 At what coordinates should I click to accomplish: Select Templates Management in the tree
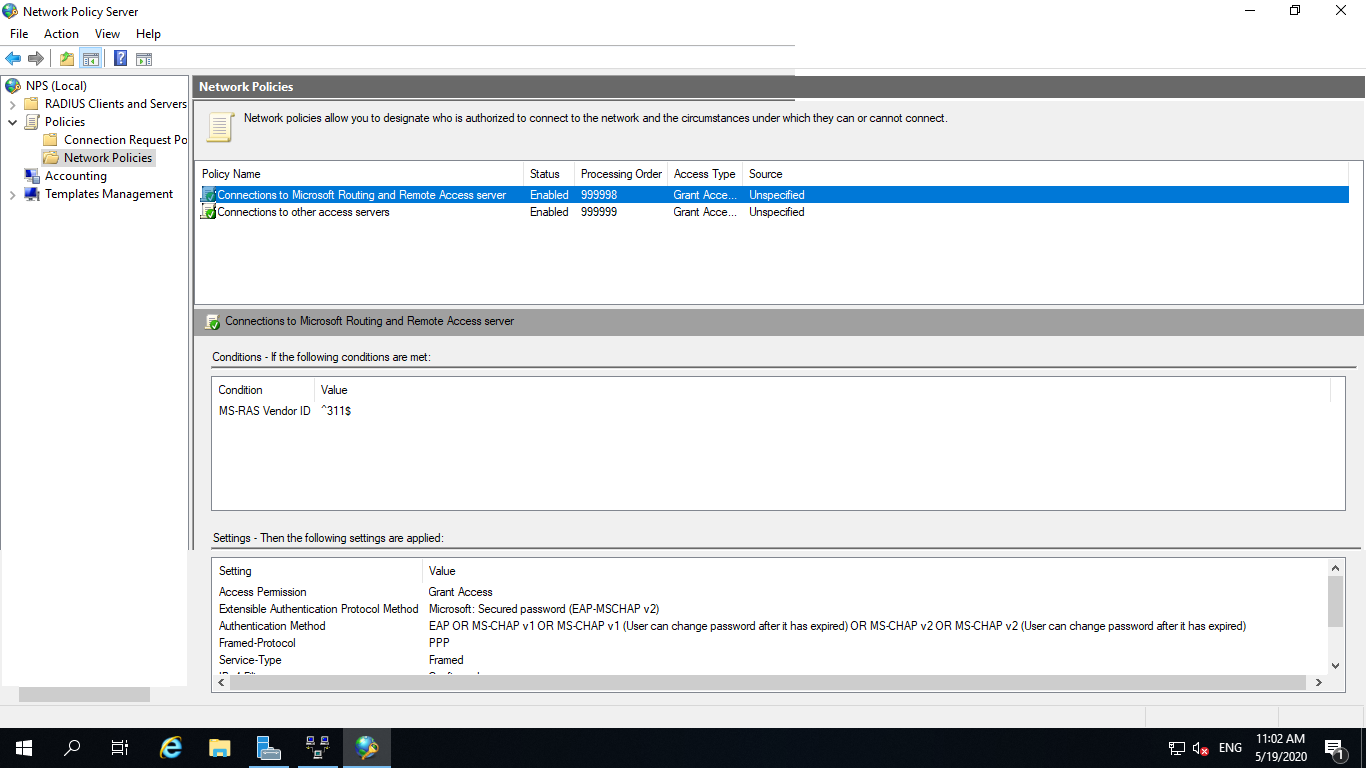click(109, 194)
